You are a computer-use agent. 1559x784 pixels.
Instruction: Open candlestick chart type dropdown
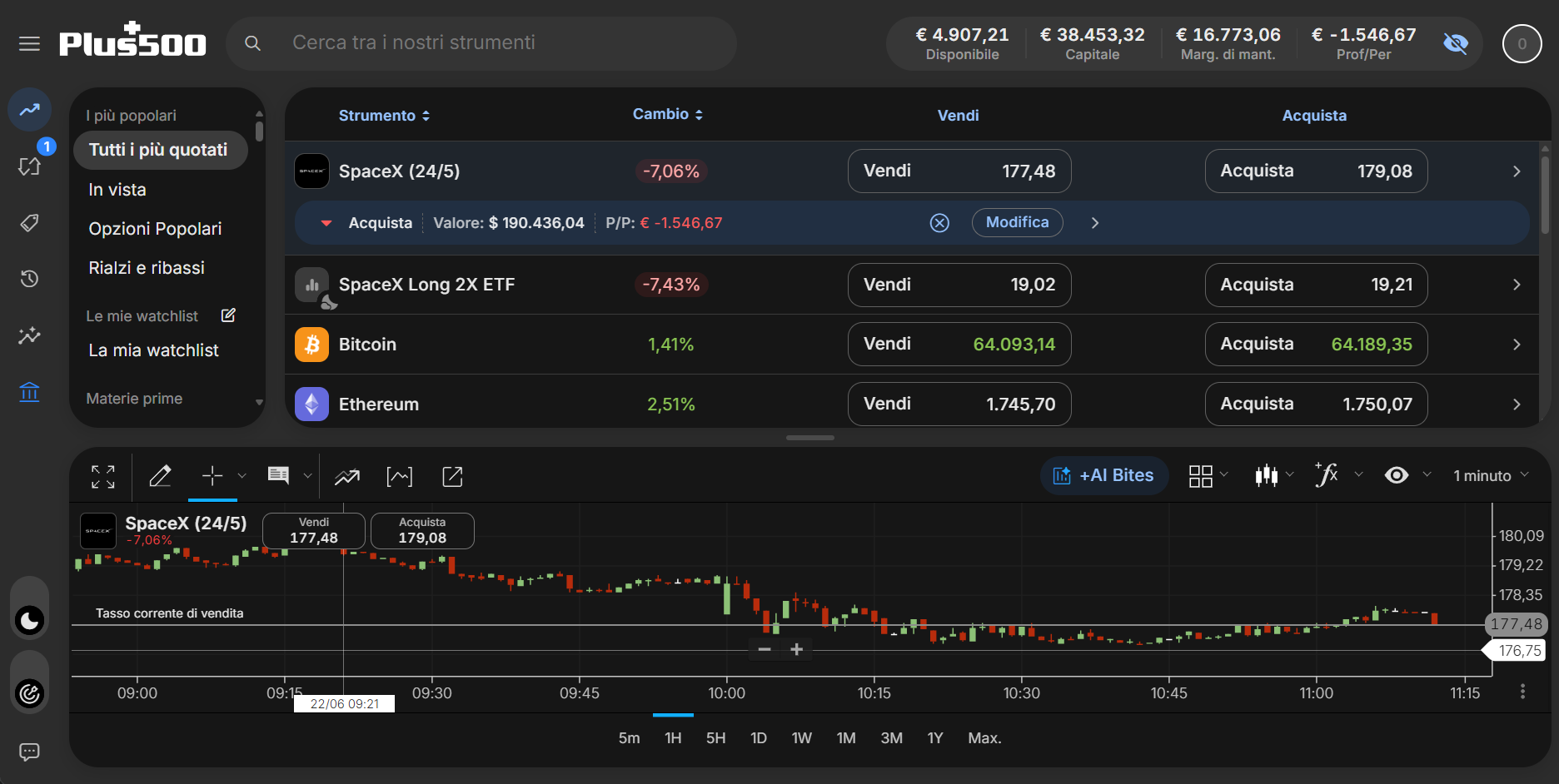1274,475
